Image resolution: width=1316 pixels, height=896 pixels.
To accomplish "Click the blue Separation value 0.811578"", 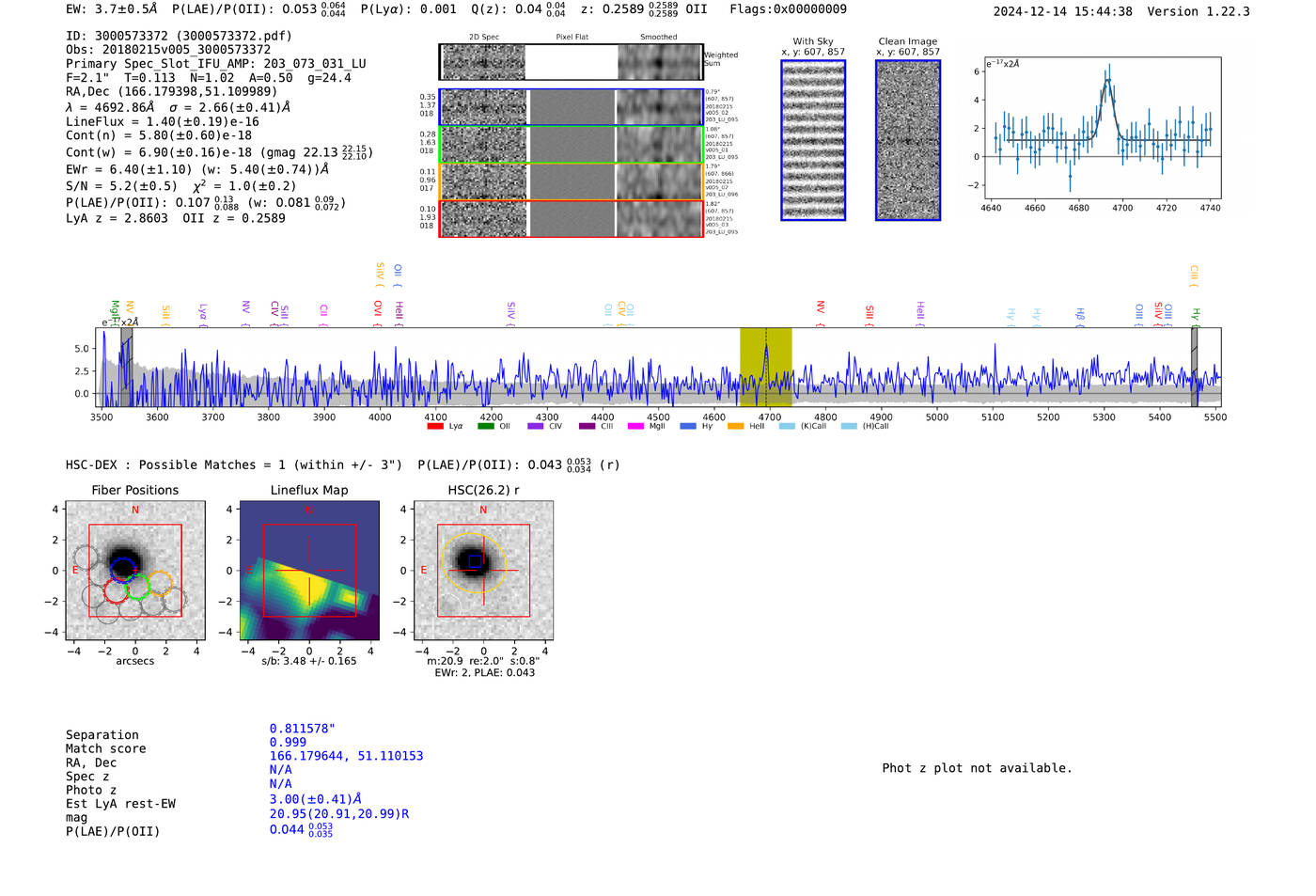I will click(x=302, y=729).
